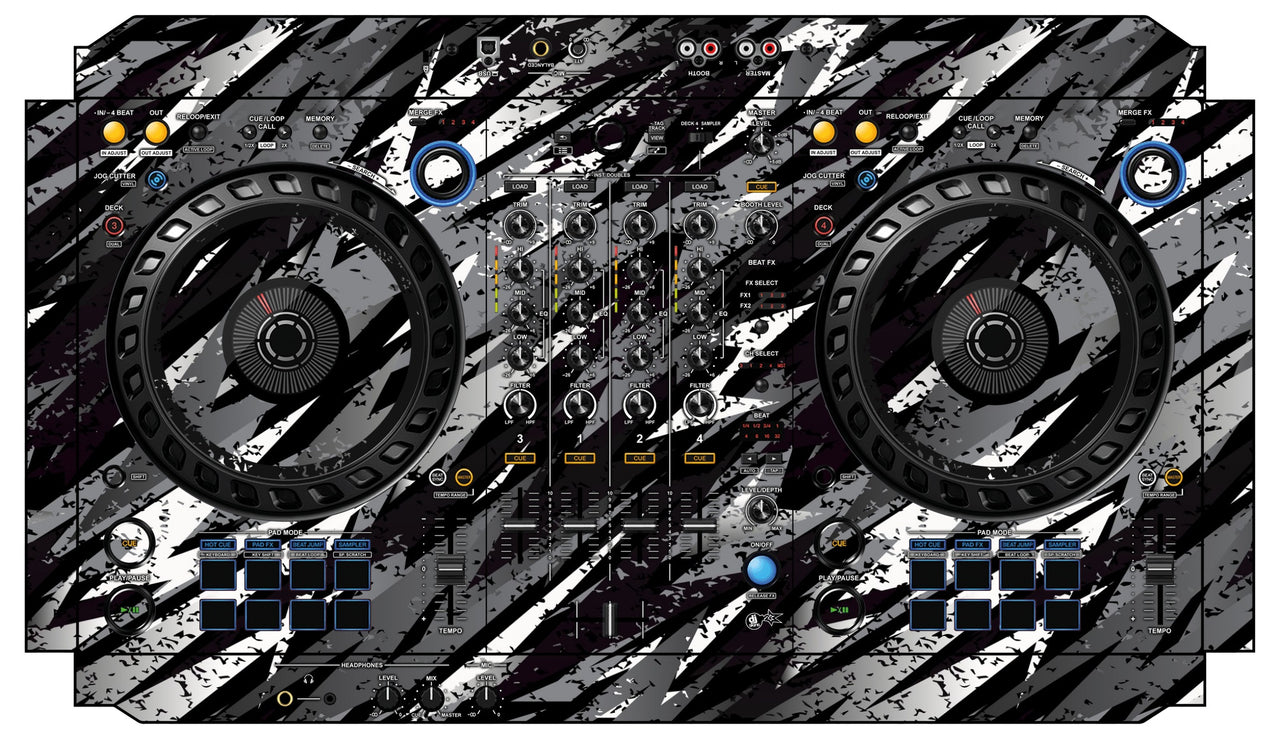The height and width of the screenshot is (739, 1280).
Task: Step the BEAT left-arrow selector down
Action: click(749, 457)
